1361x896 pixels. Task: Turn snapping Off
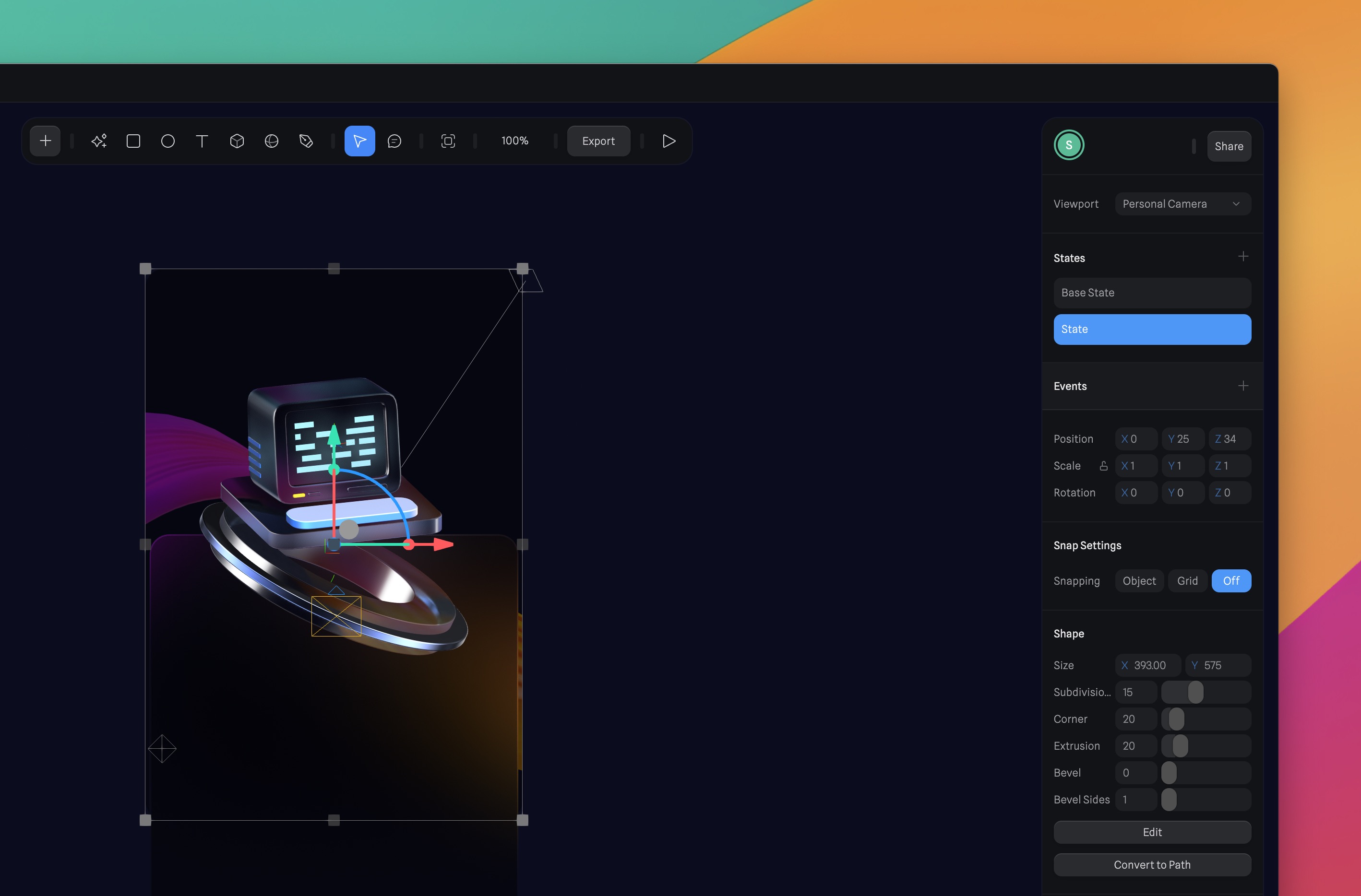tap(1230, 580)
